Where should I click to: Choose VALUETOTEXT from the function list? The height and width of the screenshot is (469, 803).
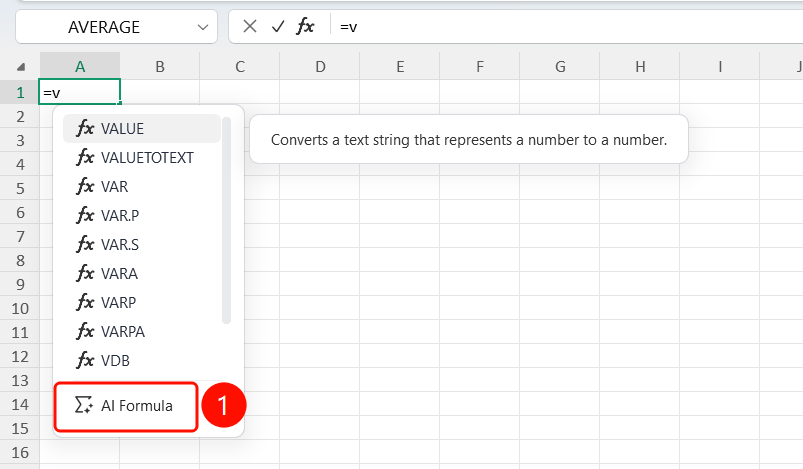click(141, 158)
